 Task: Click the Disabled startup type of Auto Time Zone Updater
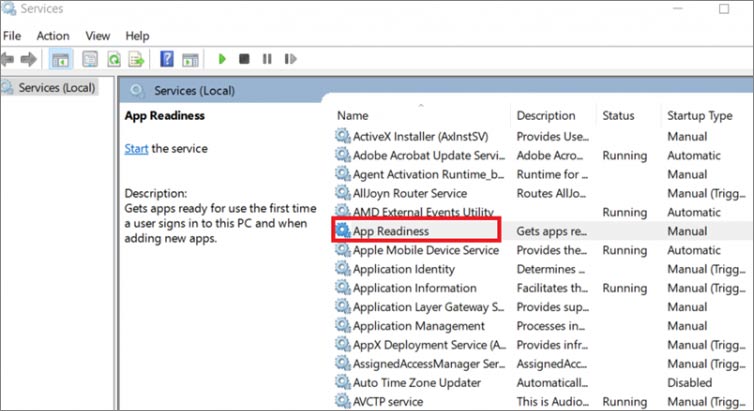pos(690,383)
